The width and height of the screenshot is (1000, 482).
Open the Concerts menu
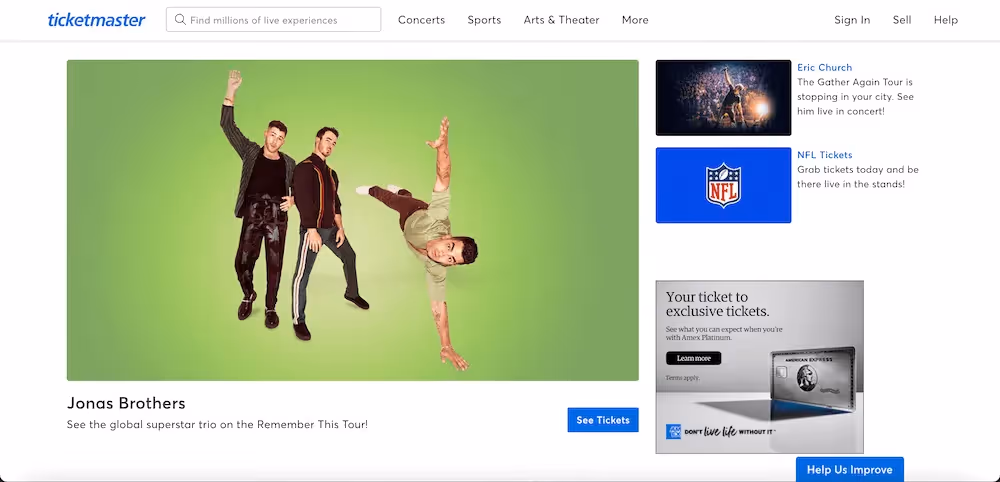422,20
